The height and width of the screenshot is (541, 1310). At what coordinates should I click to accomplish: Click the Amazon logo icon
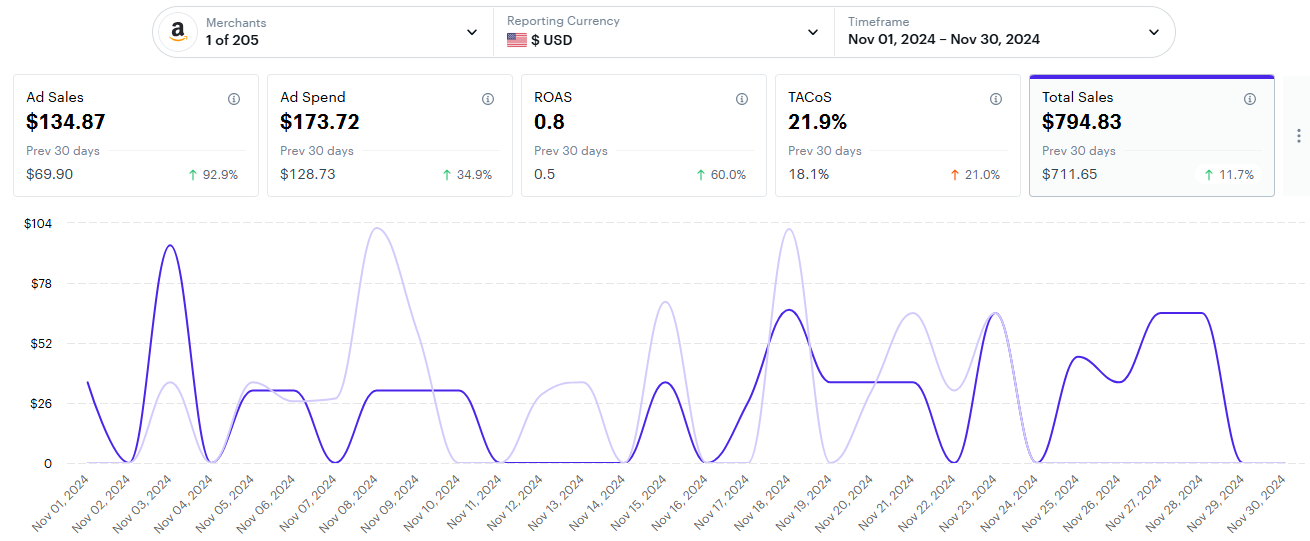point(178,32)
